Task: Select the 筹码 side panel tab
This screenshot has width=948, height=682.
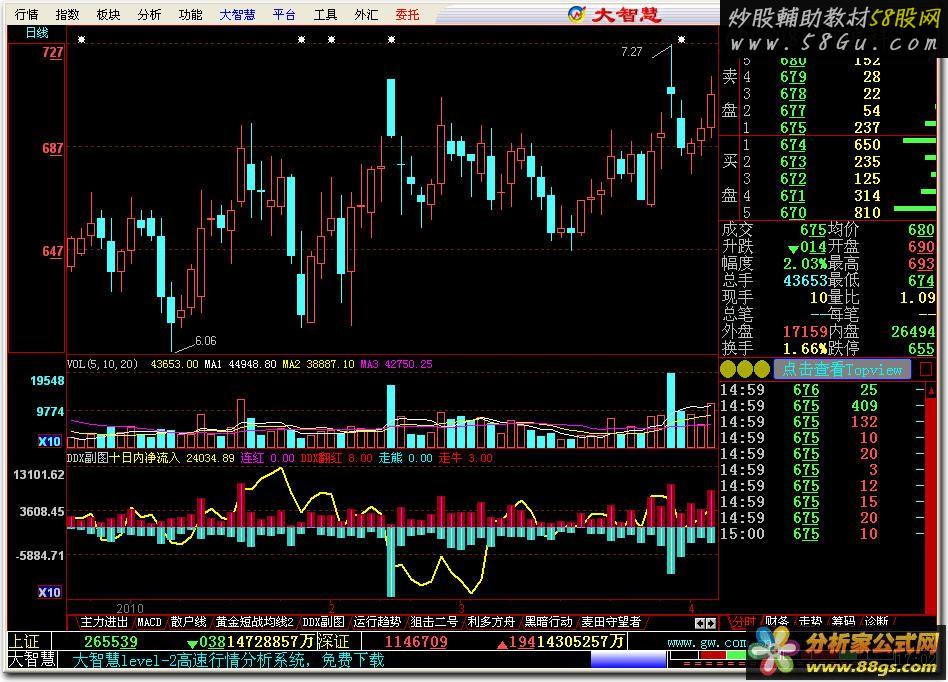Action: pos(843,621)
